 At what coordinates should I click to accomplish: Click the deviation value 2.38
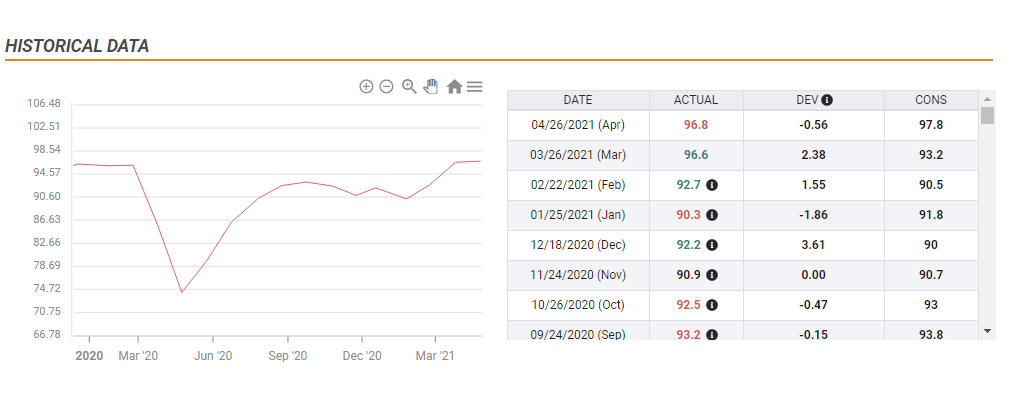[x=813, y=155]
